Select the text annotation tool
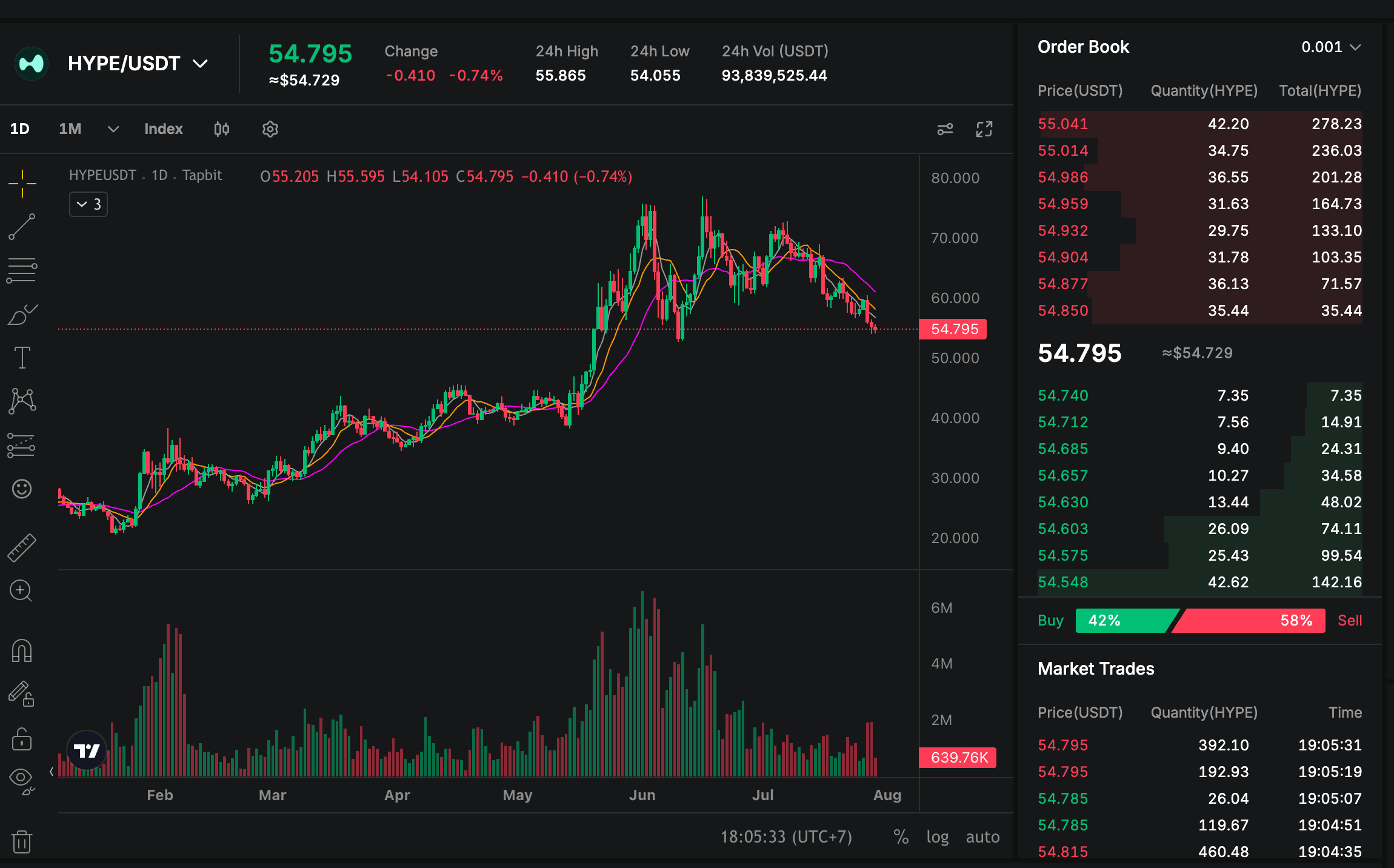Viewport: 1394px width, 868px height. click(x=22, y=358)
